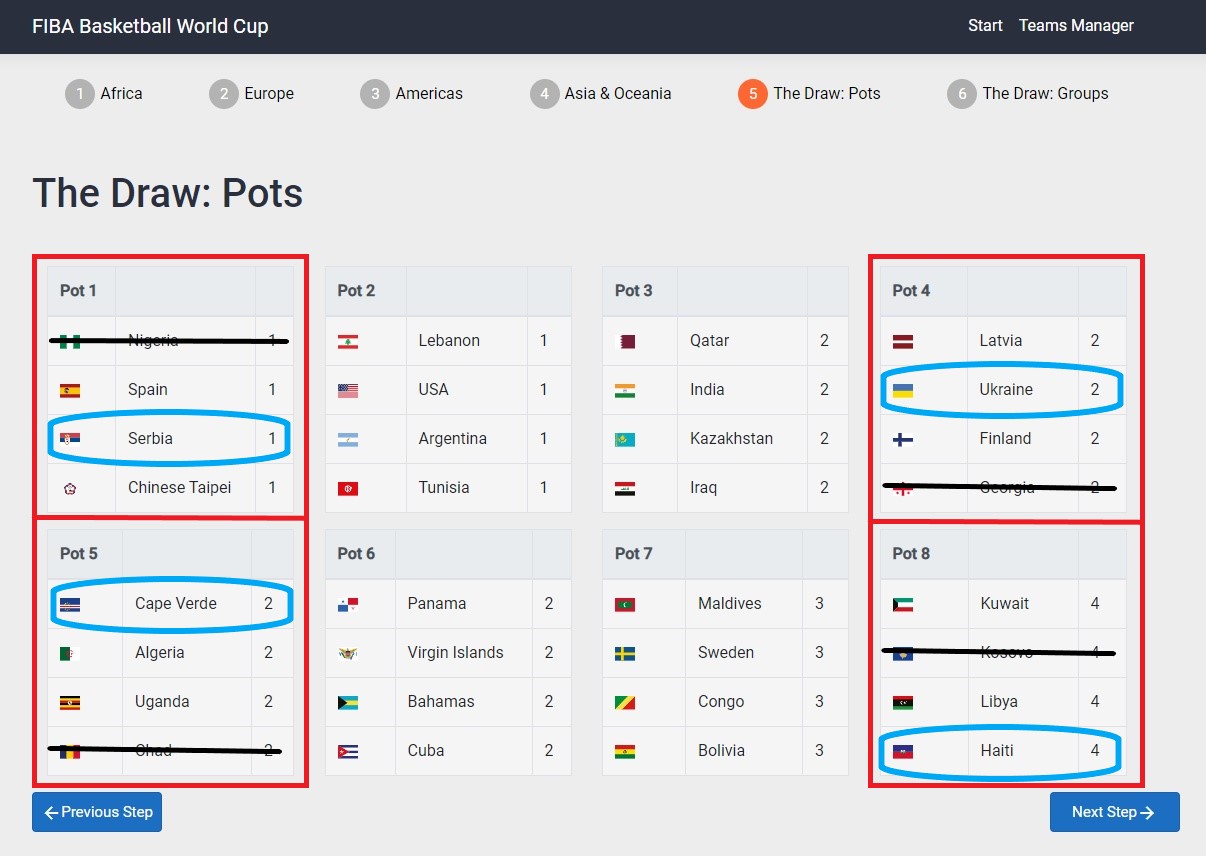This screenshot has width=1206, height=856.
Task: Go to step 3 Americas
Action: [x=412, y=94]
